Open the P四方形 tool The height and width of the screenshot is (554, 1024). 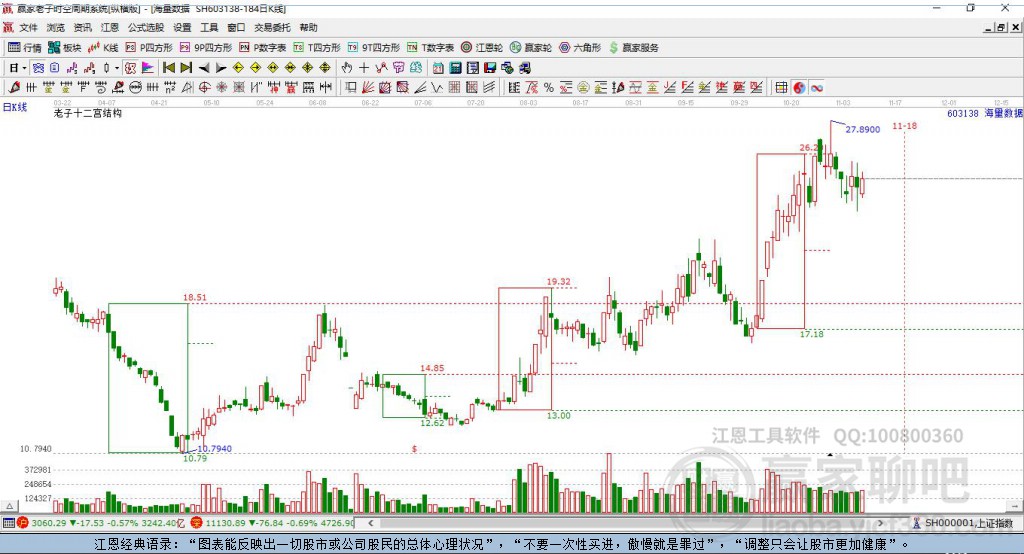149,48
